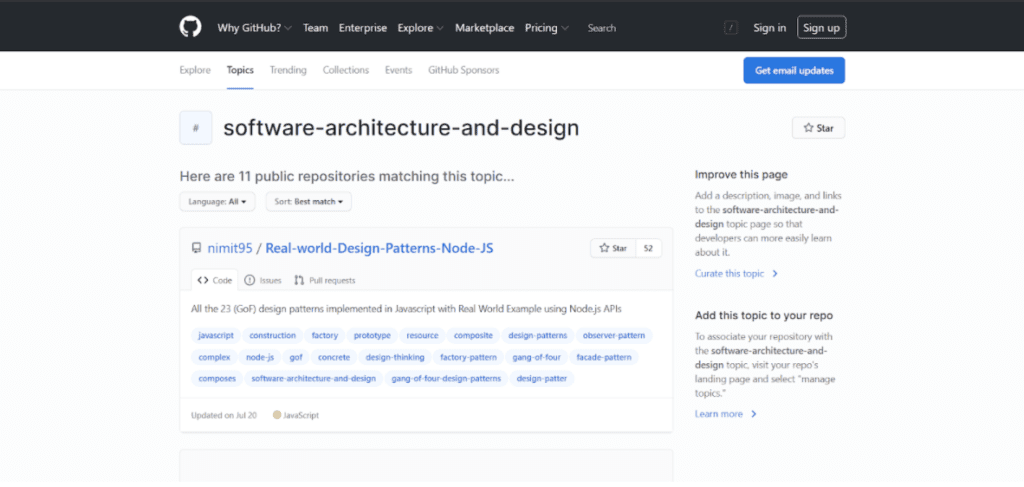Open the Sort: Best match dropdown
The height and width of the screenshot is (487, 1024).
308,202
